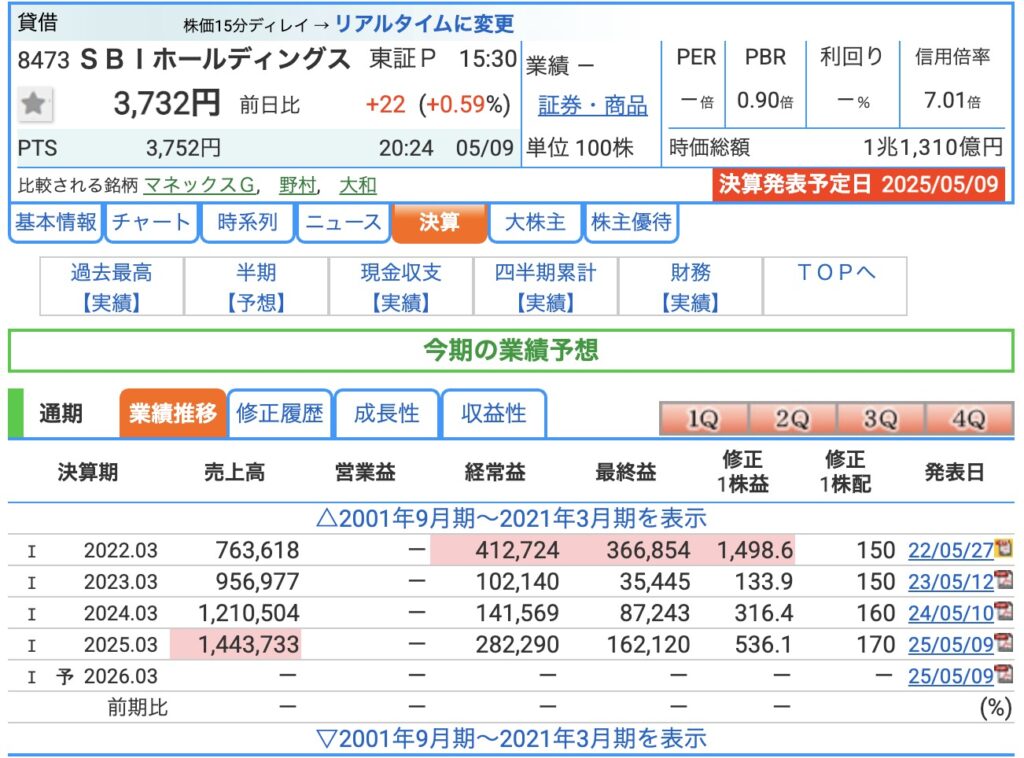Open 23/05/12 announcement date link
Viewport: 1024px width, 758px height.
click(951, 582)
